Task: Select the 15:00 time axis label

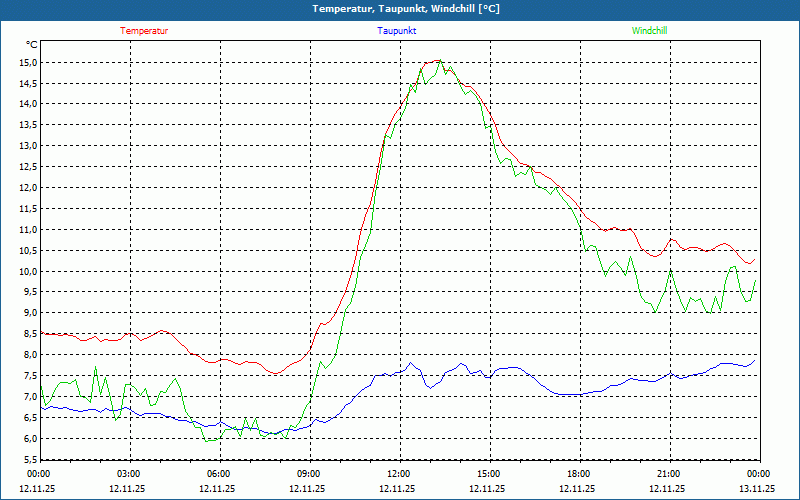Action: pos(488,474)
